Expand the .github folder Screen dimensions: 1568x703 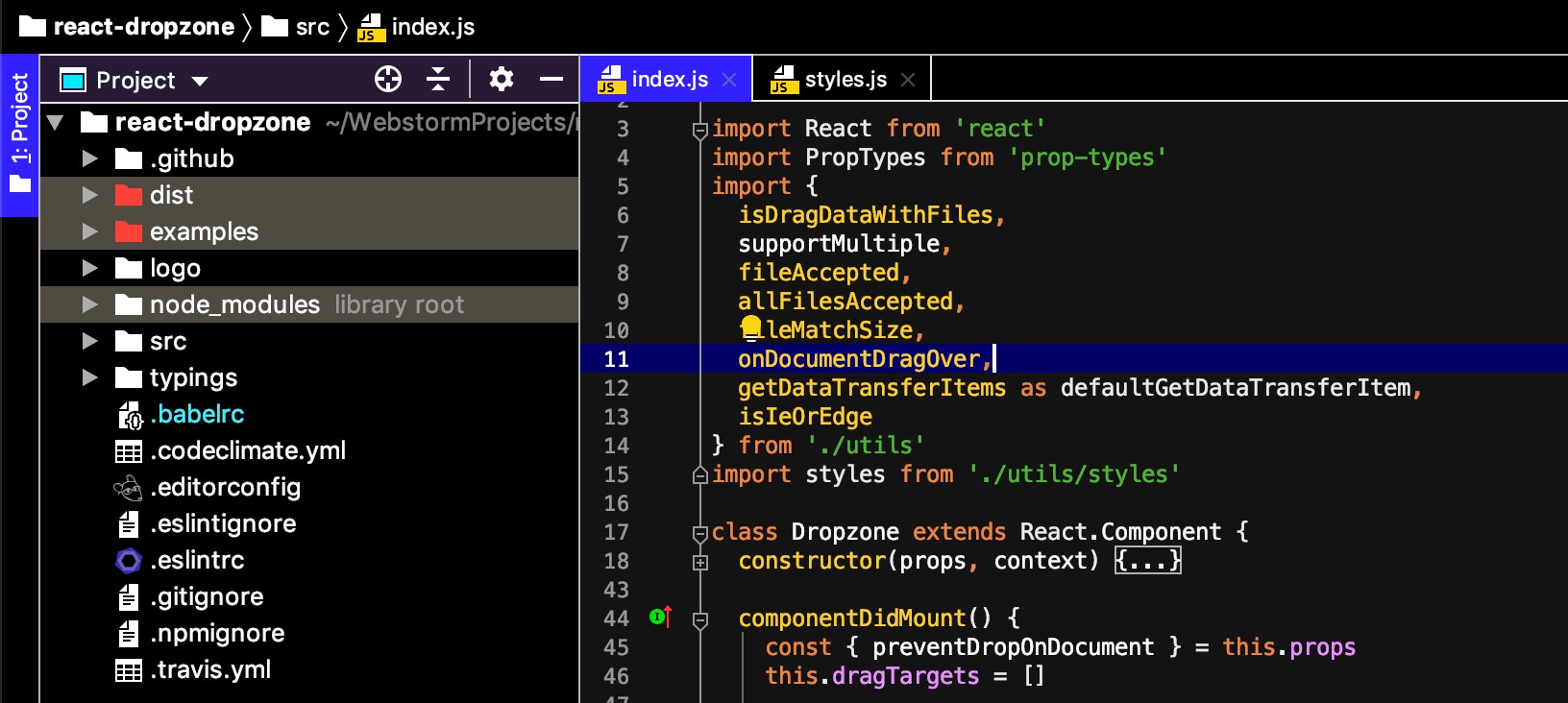[90, 158]
